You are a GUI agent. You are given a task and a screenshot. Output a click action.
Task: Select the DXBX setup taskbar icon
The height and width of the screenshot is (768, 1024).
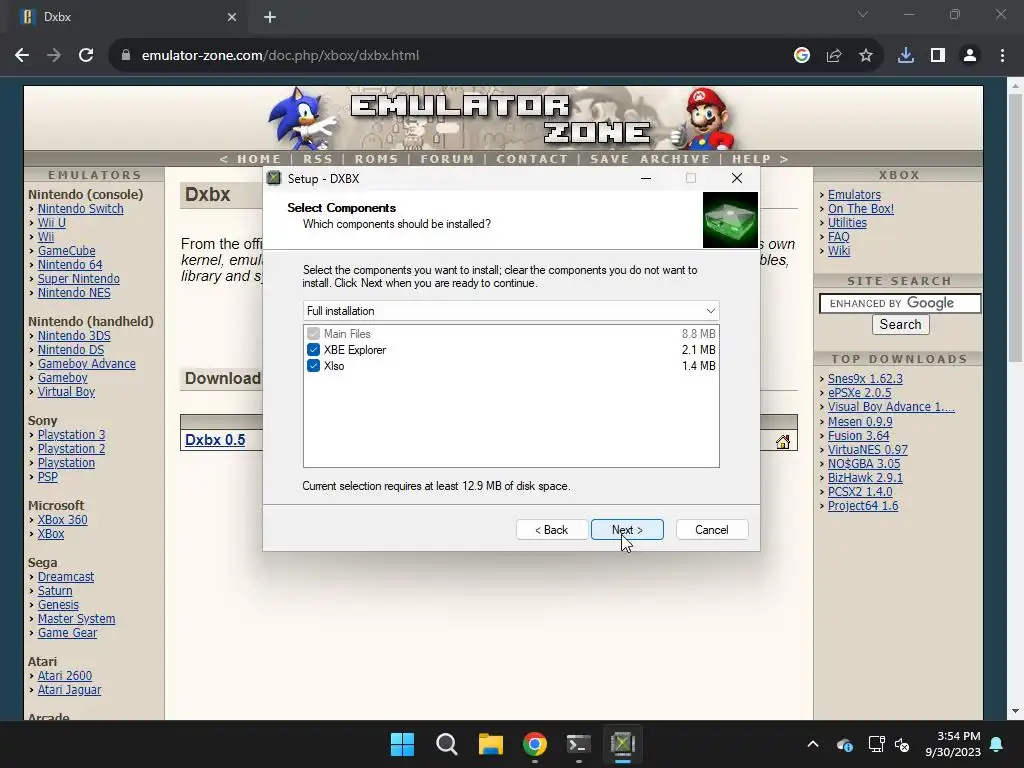(x=623, y=744)
